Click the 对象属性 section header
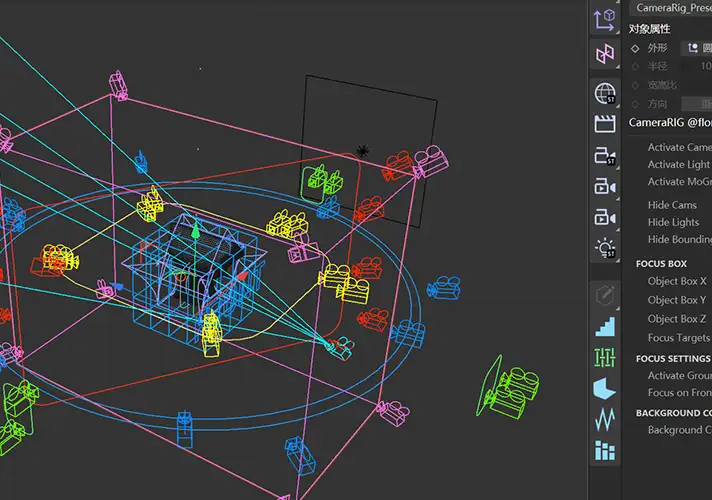The height and width of the screenshot is (500, 712). pyautogui.click(x=649, y=29)
